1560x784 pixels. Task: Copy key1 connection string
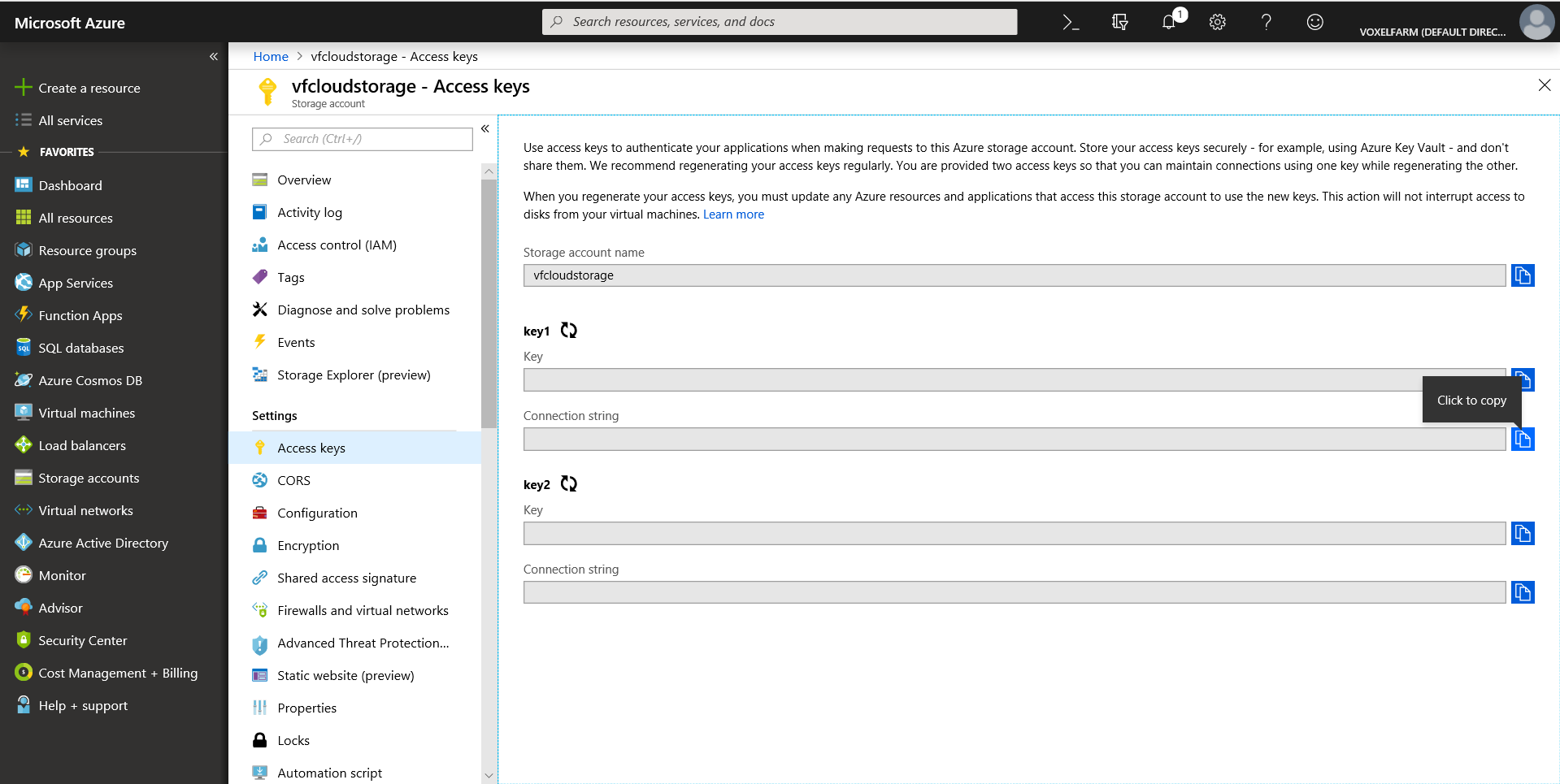coord(1523,439)
